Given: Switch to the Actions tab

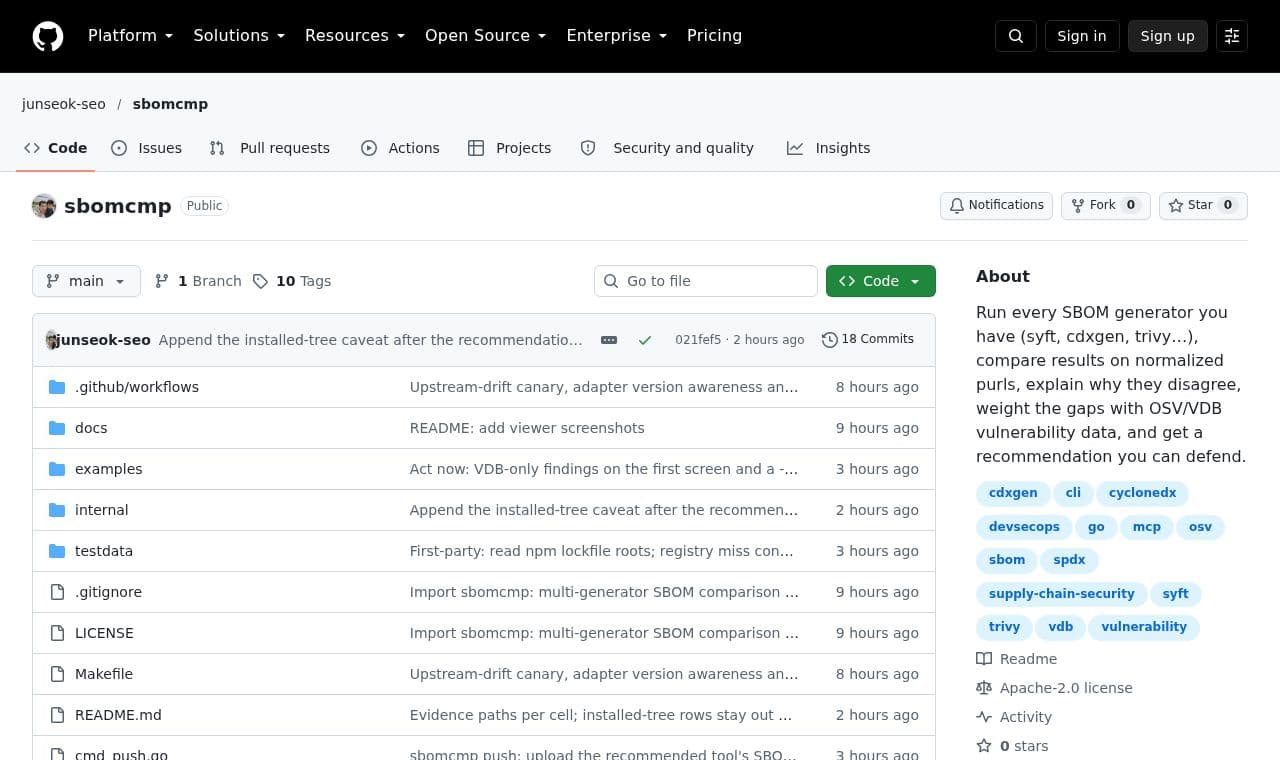Looking at the screenshot, I should [400, 148].
